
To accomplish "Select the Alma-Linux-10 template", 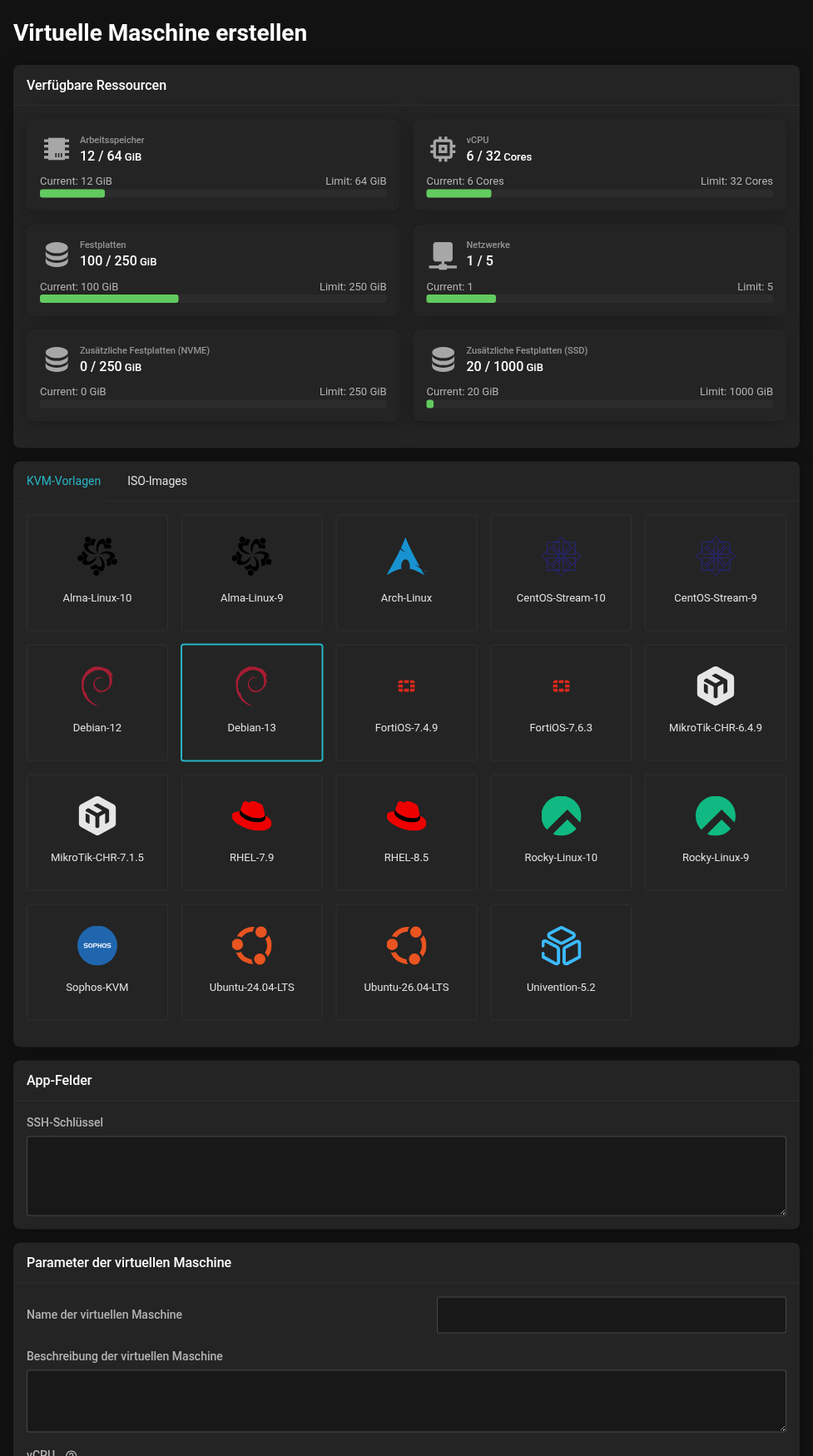I will point(97,572).
